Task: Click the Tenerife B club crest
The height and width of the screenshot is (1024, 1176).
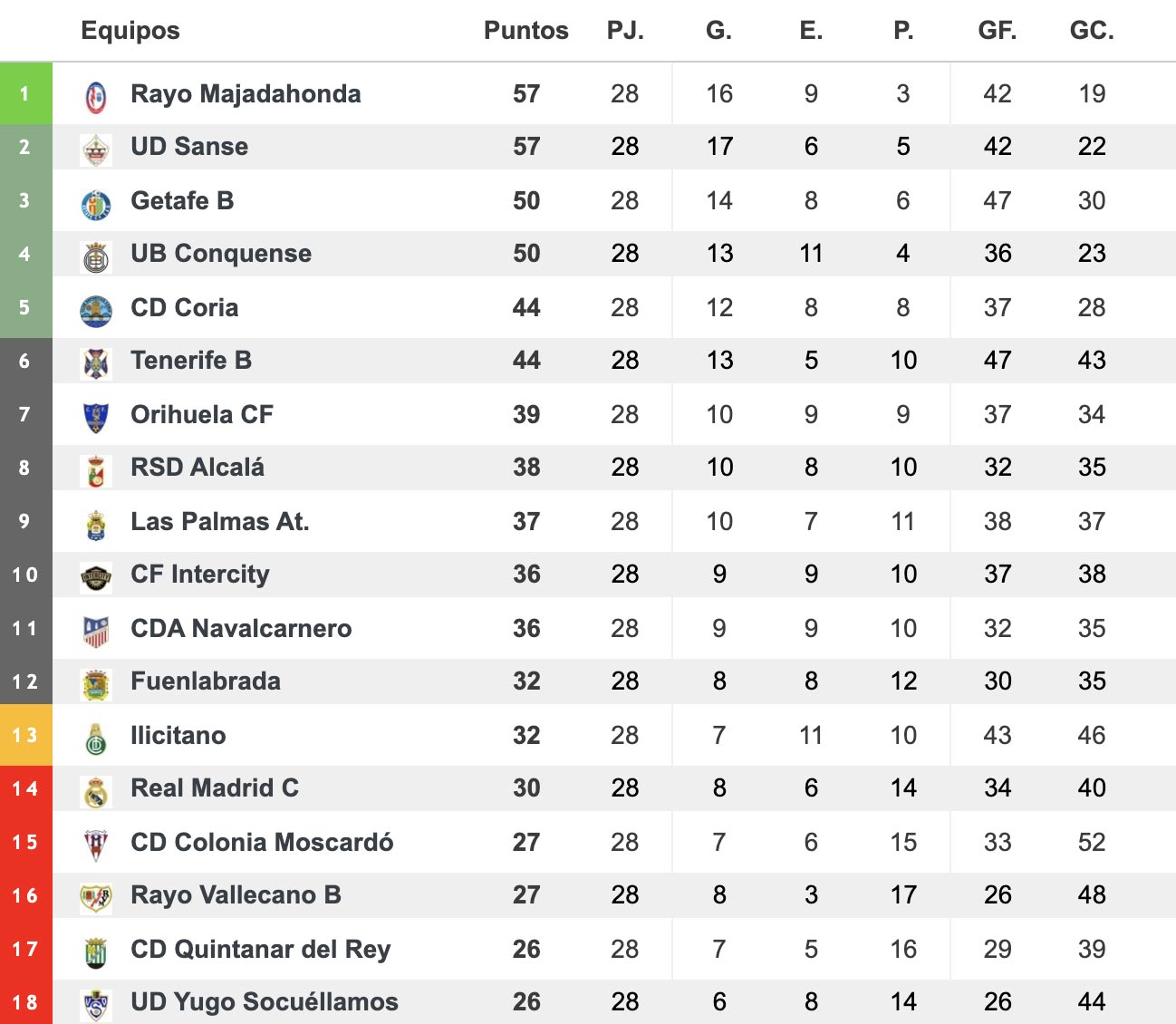Action: [96, 363]
